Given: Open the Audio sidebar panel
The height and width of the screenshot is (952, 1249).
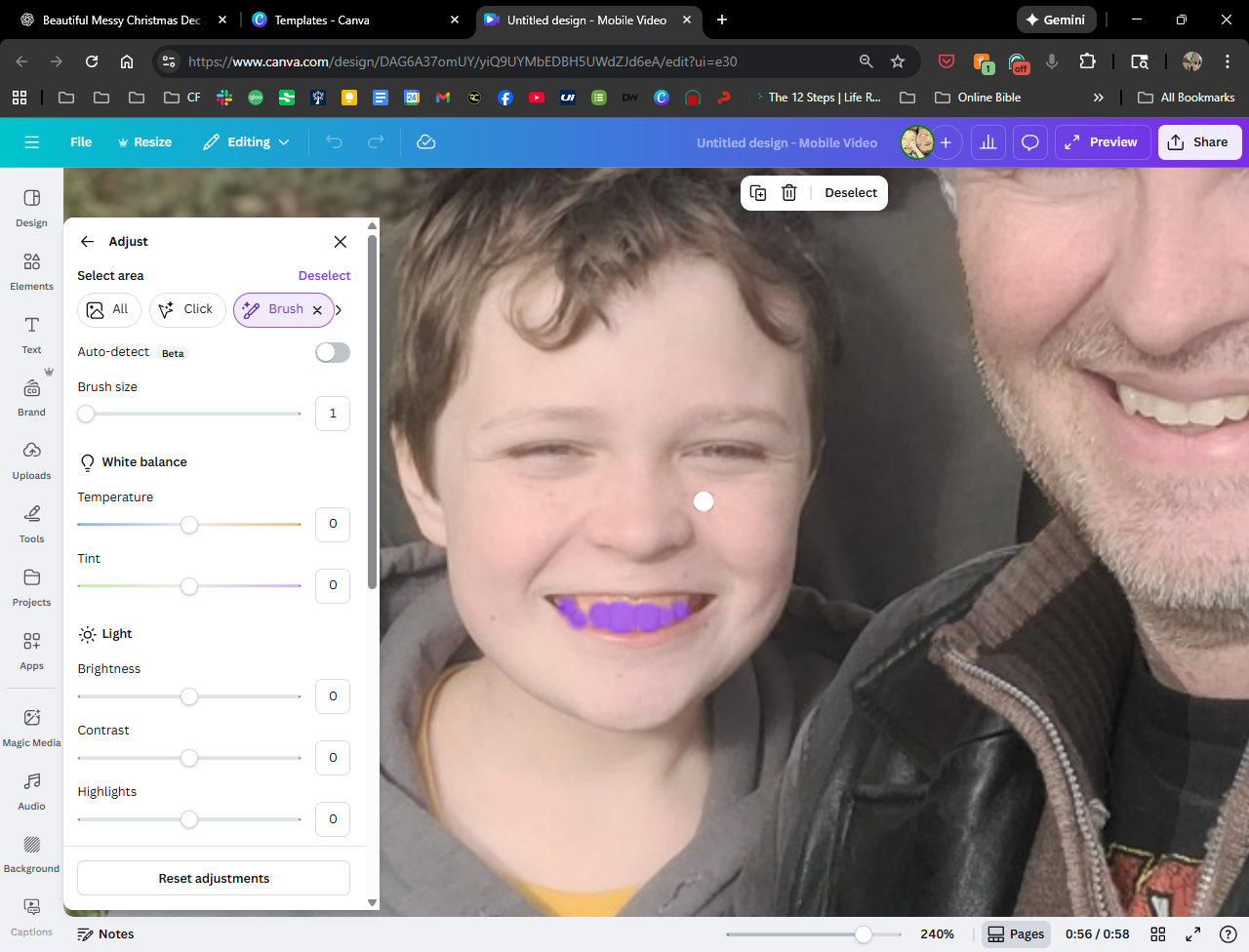Looking at the screenshot, I should [x=31, y=791].
